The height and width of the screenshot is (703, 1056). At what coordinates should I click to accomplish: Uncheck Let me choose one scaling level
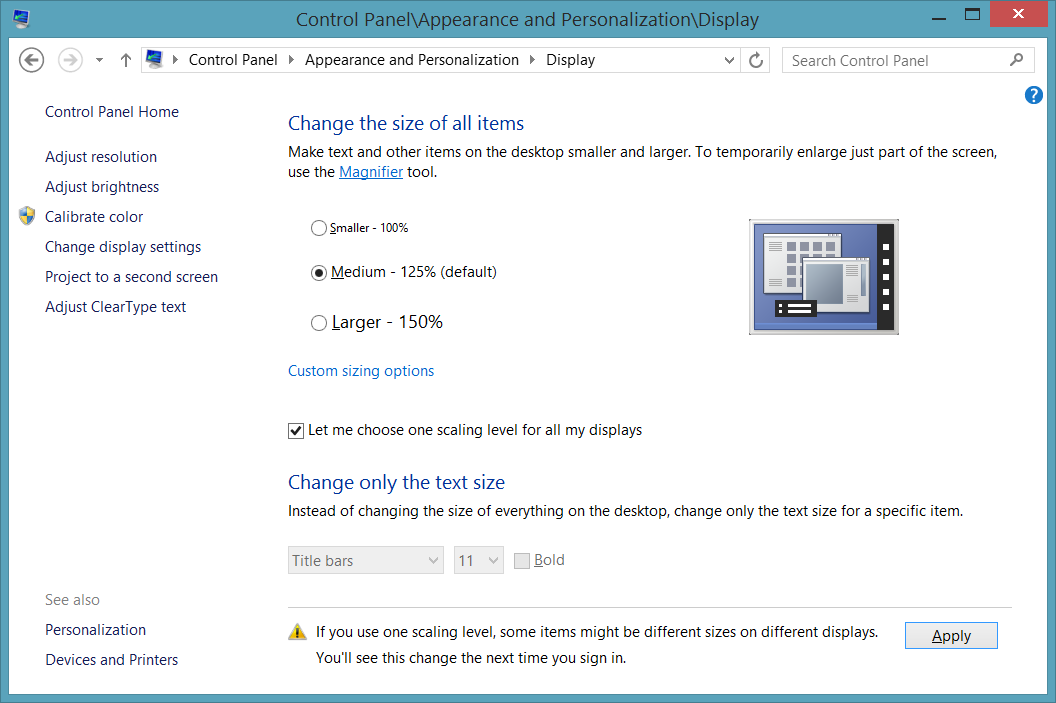296,431
